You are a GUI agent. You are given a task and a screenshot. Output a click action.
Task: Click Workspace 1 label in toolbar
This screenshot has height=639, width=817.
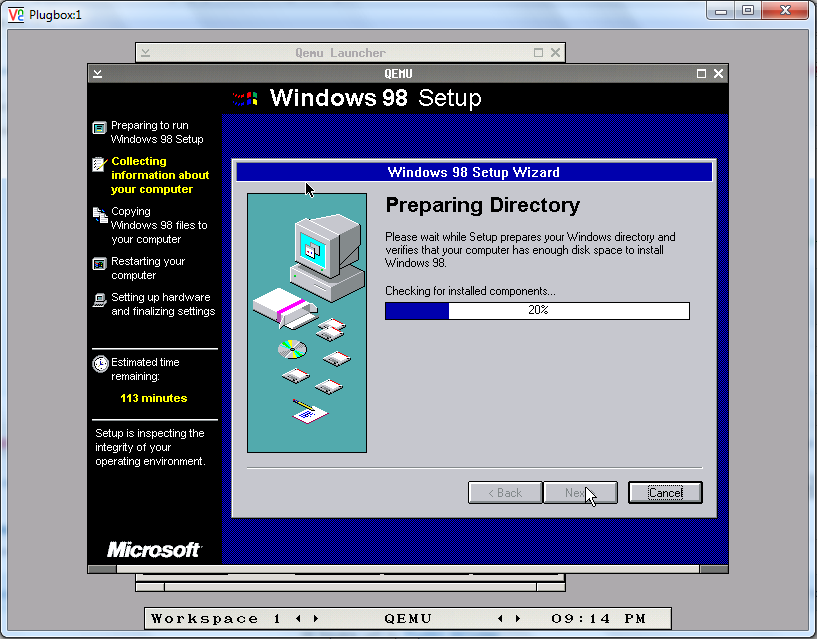(x=216, y=619)
